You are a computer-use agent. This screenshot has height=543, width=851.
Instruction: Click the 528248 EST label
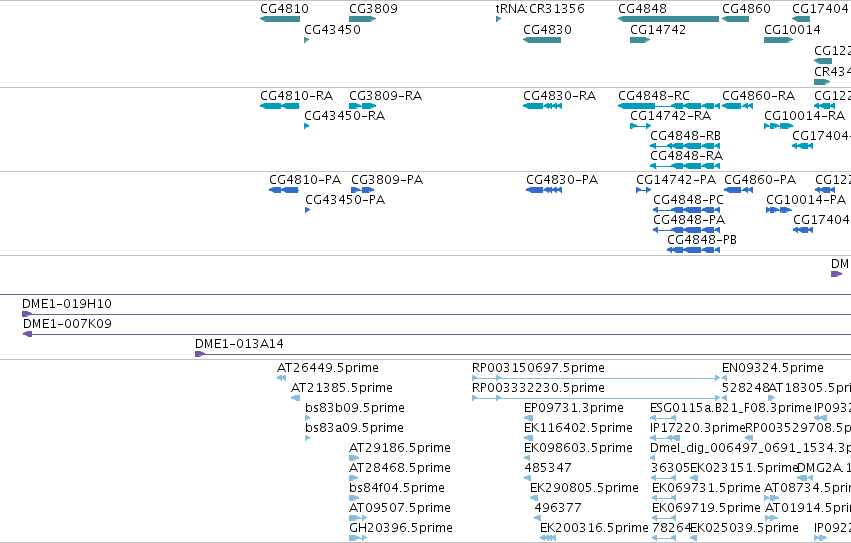[746, 388]
